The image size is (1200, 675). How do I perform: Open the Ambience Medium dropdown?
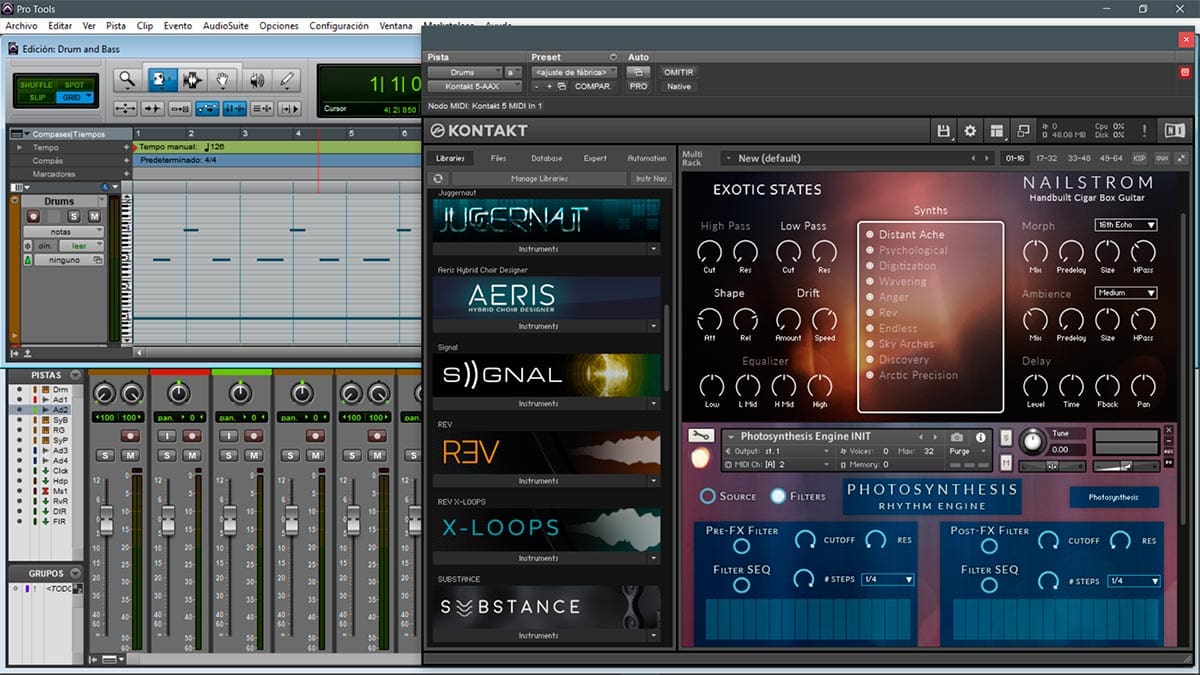click(1126, 293)
